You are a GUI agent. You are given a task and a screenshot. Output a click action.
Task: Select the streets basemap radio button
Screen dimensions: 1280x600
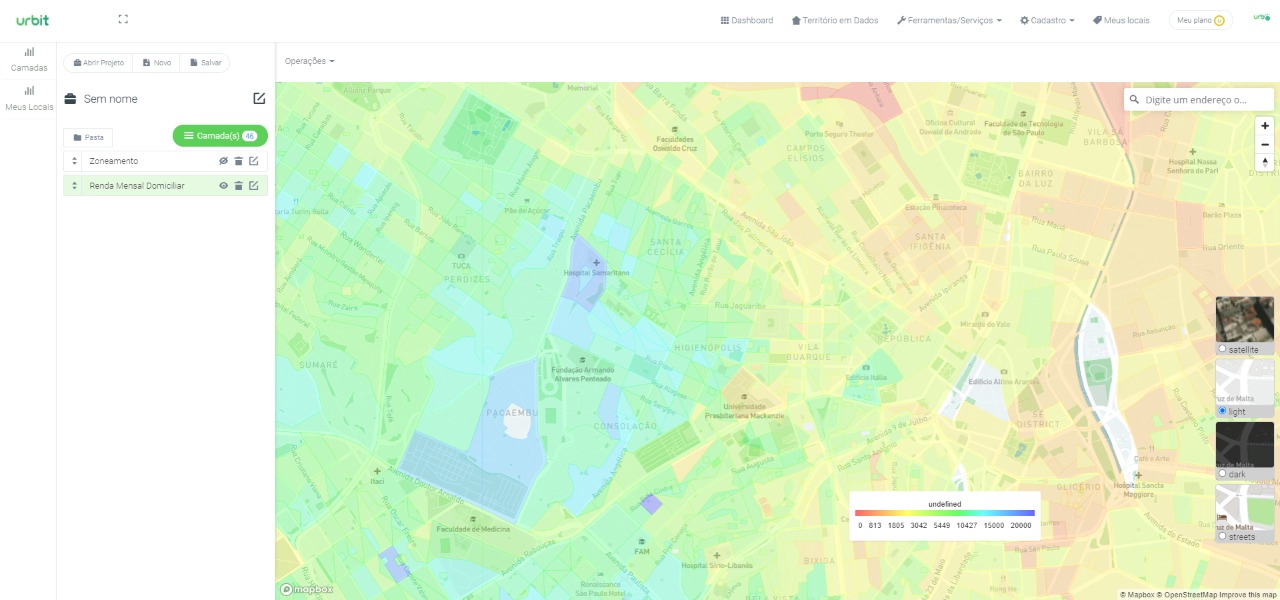(1222, 536)
